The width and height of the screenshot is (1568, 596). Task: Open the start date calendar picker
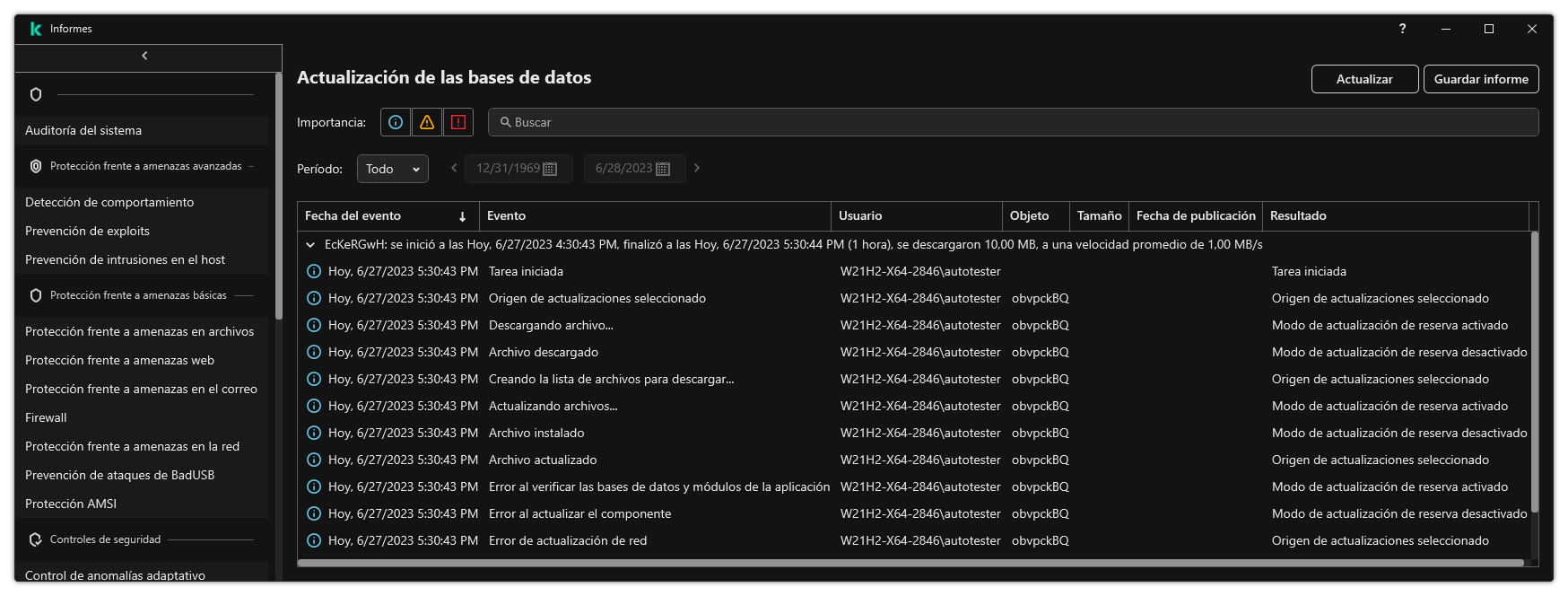tap(551, 169)
